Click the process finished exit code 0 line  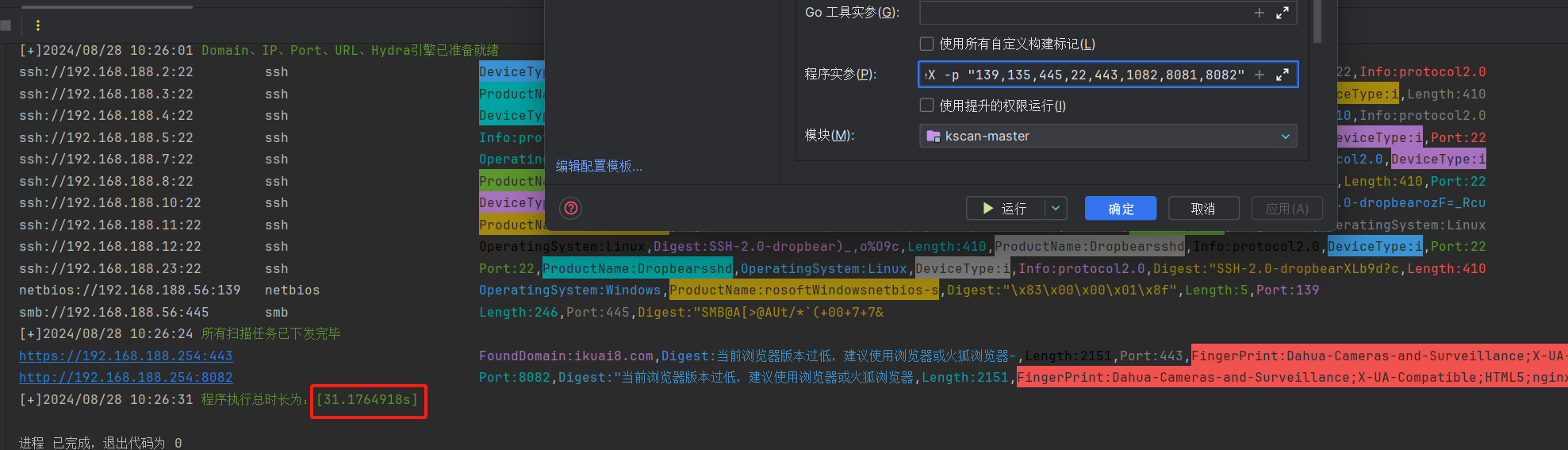(x=101, y=442)
